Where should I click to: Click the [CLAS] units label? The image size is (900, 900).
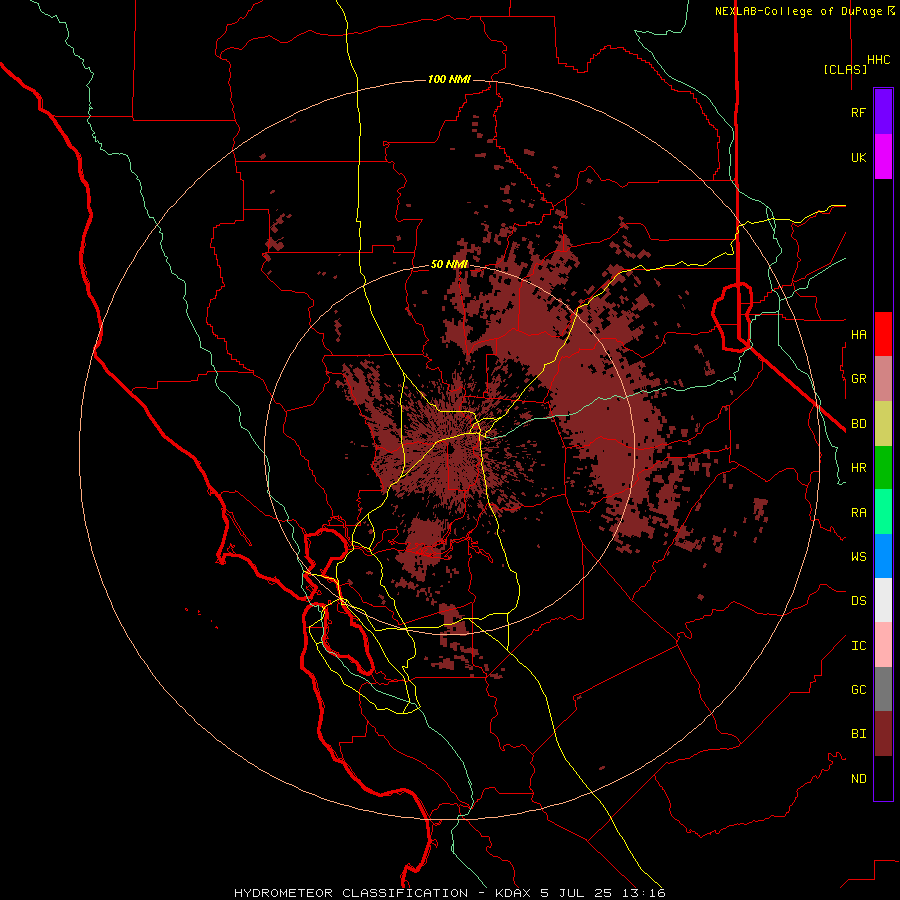tap(845, 70)
